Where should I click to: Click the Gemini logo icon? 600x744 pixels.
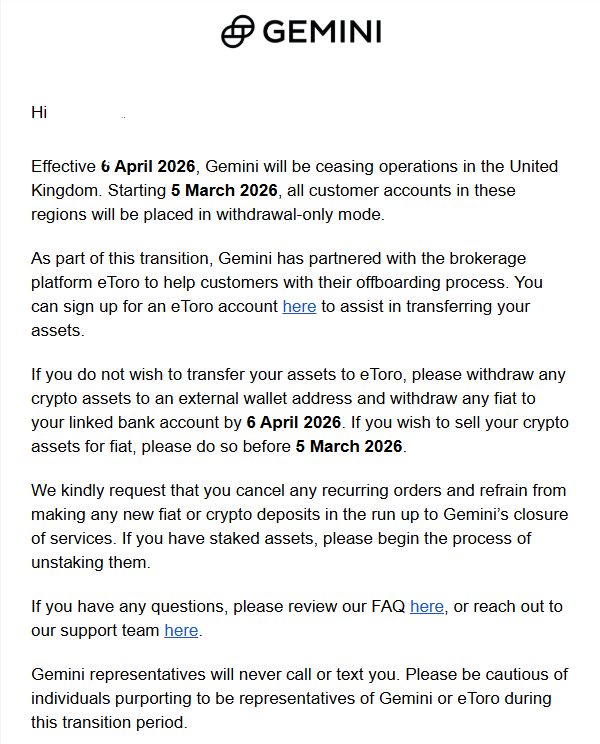(x=237, y=32)
